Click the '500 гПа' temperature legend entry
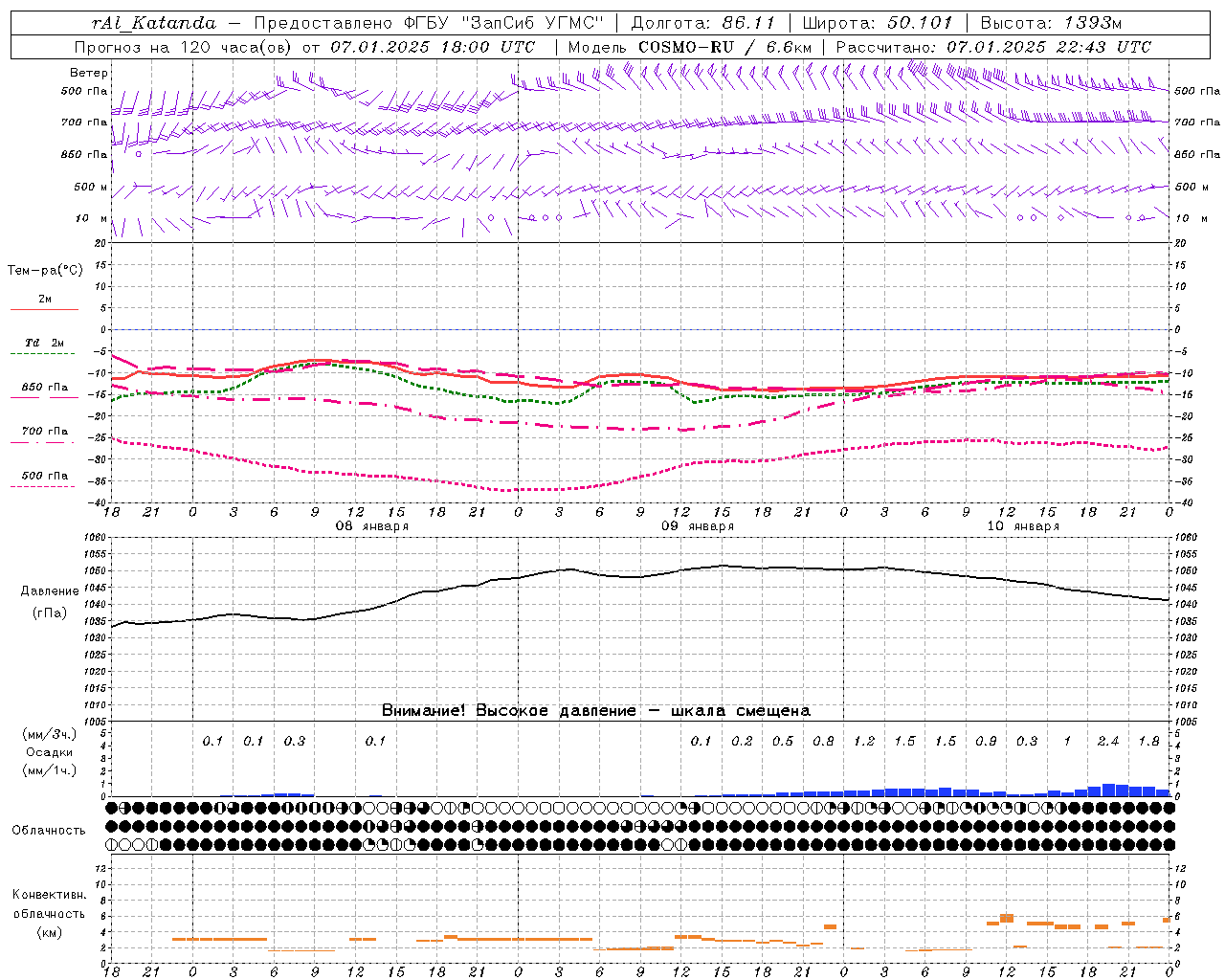 pos(45,476)
